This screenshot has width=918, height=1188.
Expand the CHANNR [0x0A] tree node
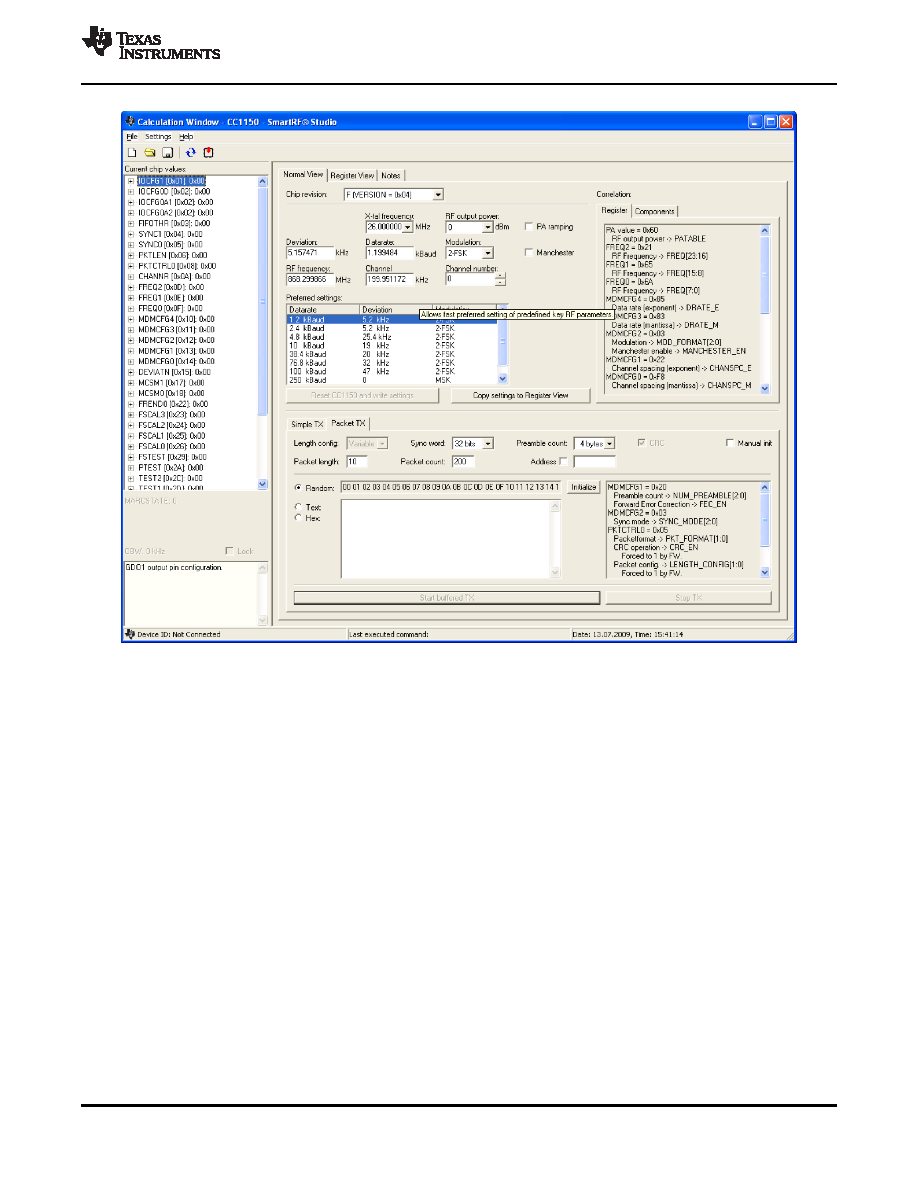(131, 277)
